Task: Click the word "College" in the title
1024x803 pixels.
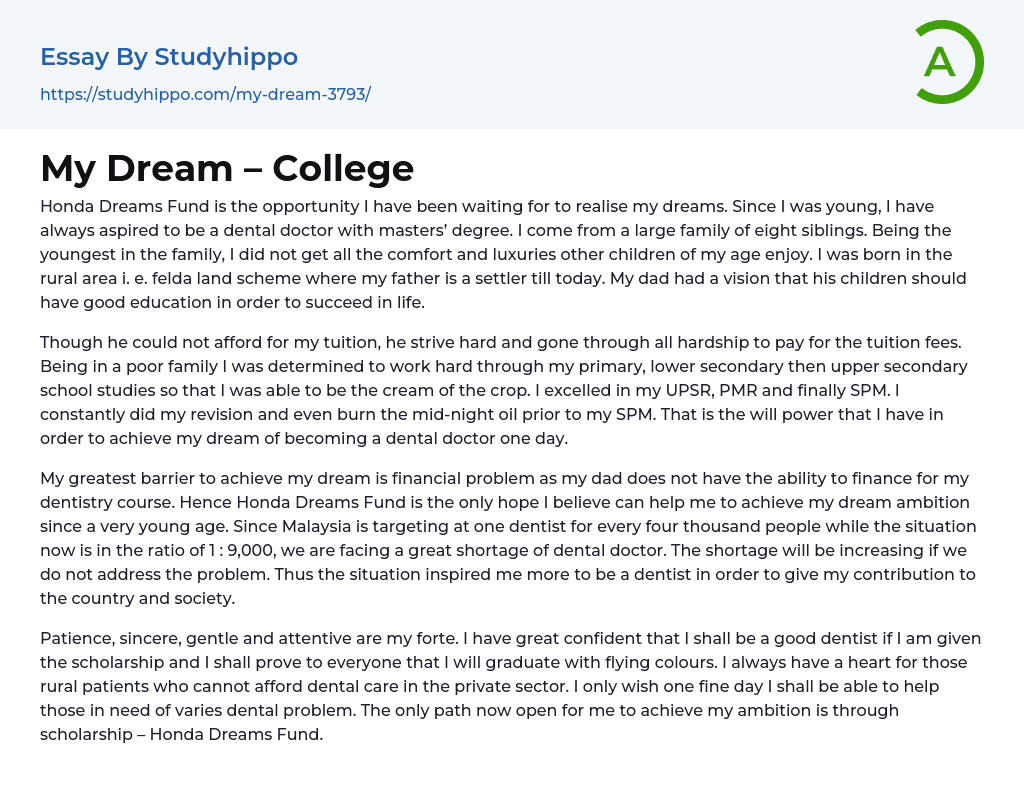Action: (343, 168)
